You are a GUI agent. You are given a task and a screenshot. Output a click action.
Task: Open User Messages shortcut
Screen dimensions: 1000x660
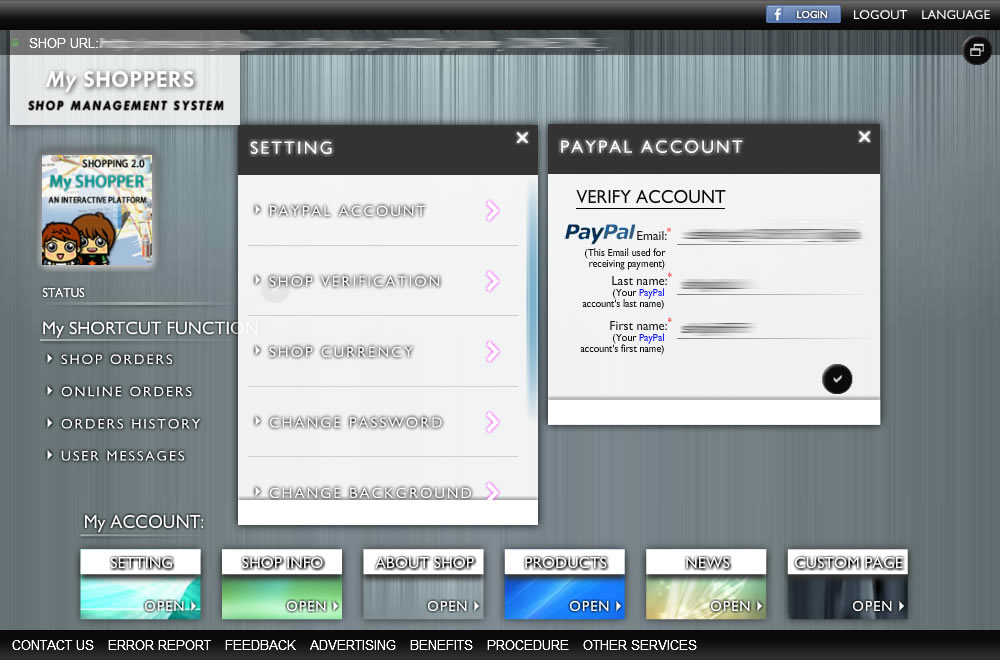[x=123, y=455]
